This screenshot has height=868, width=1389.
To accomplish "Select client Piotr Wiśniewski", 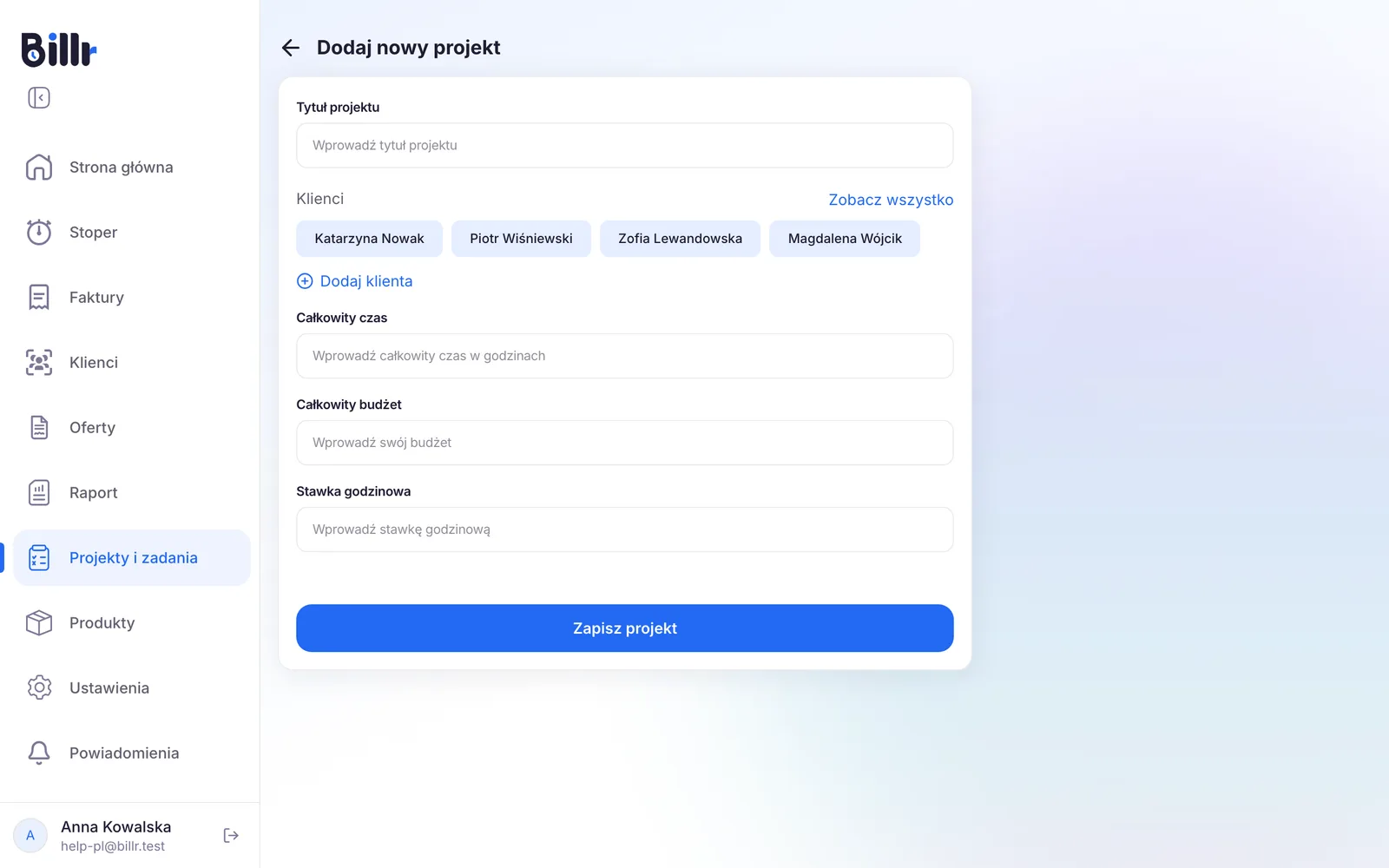I will coord(521,239).
